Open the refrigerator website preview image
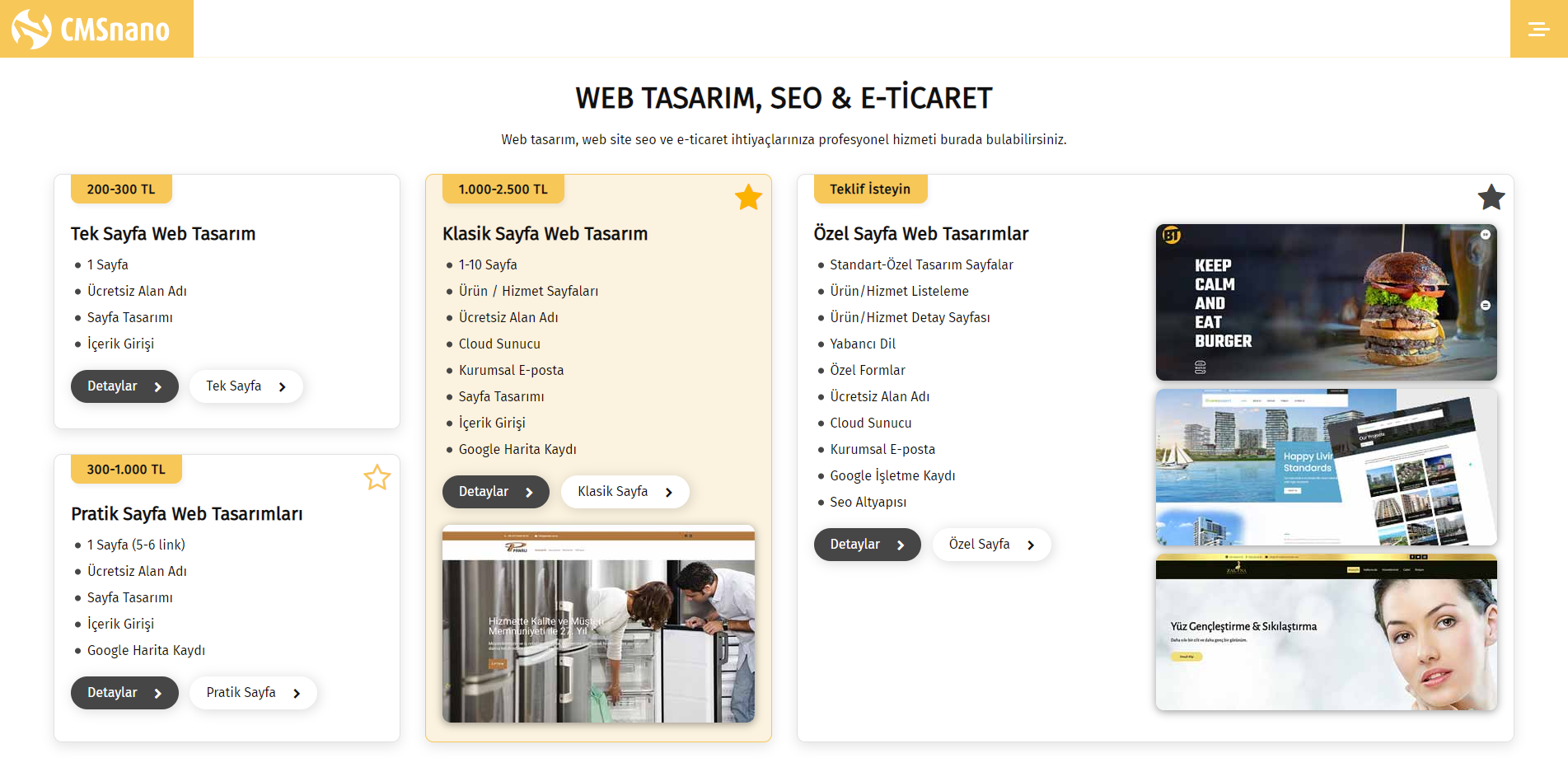1568x772 pixels. [x=598, y=624]
